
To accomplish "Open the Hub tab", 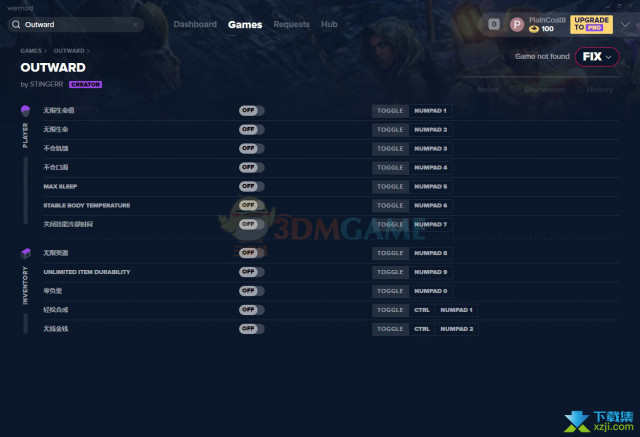I will [x=329, y=24].
